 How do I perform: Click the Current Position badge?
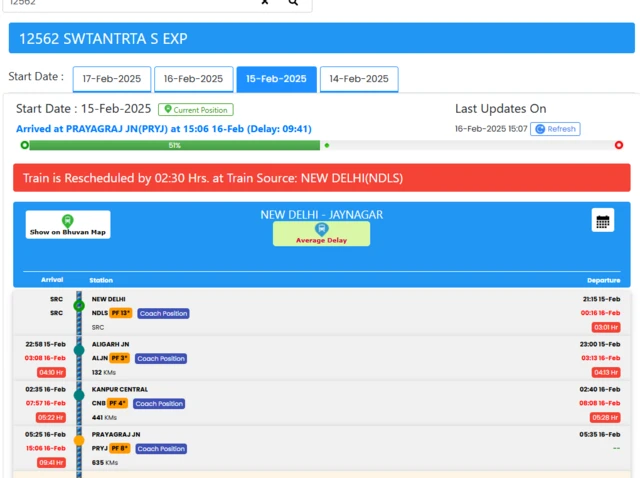point(196,110)
